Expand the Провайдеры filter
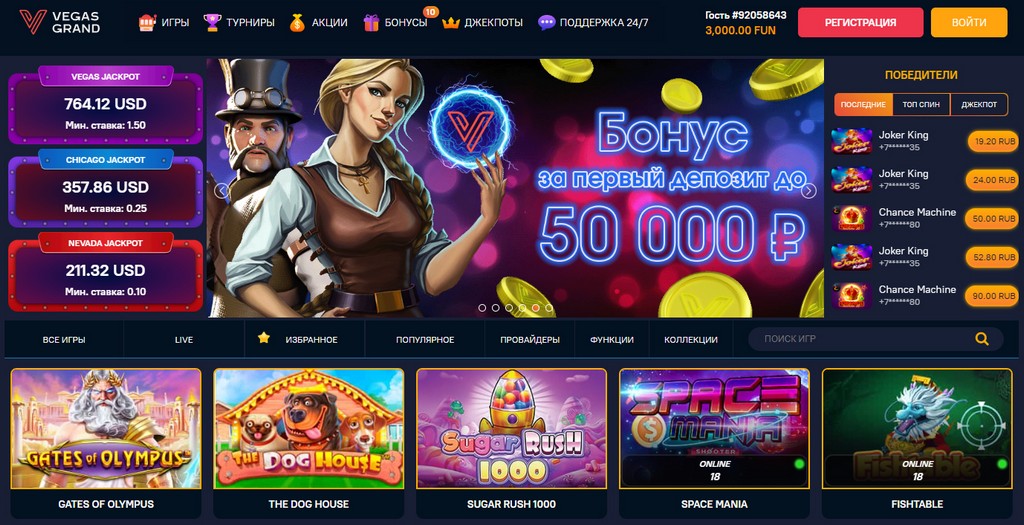Viewport: 1024px width, 525px height. pyautogui.click(x=530, y=340)
